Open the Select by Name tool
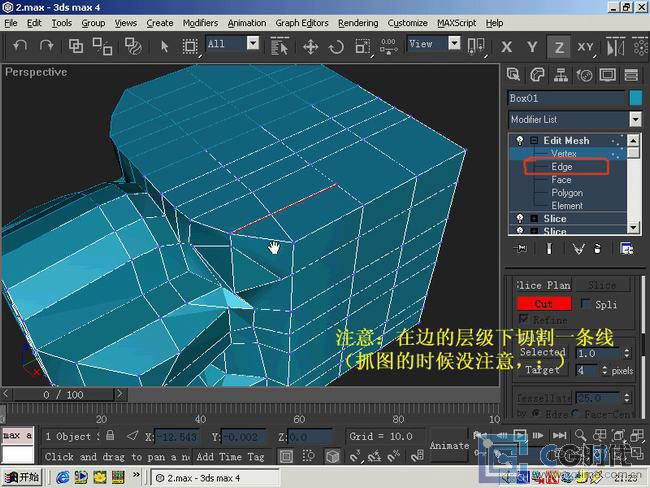 point(279,46)
